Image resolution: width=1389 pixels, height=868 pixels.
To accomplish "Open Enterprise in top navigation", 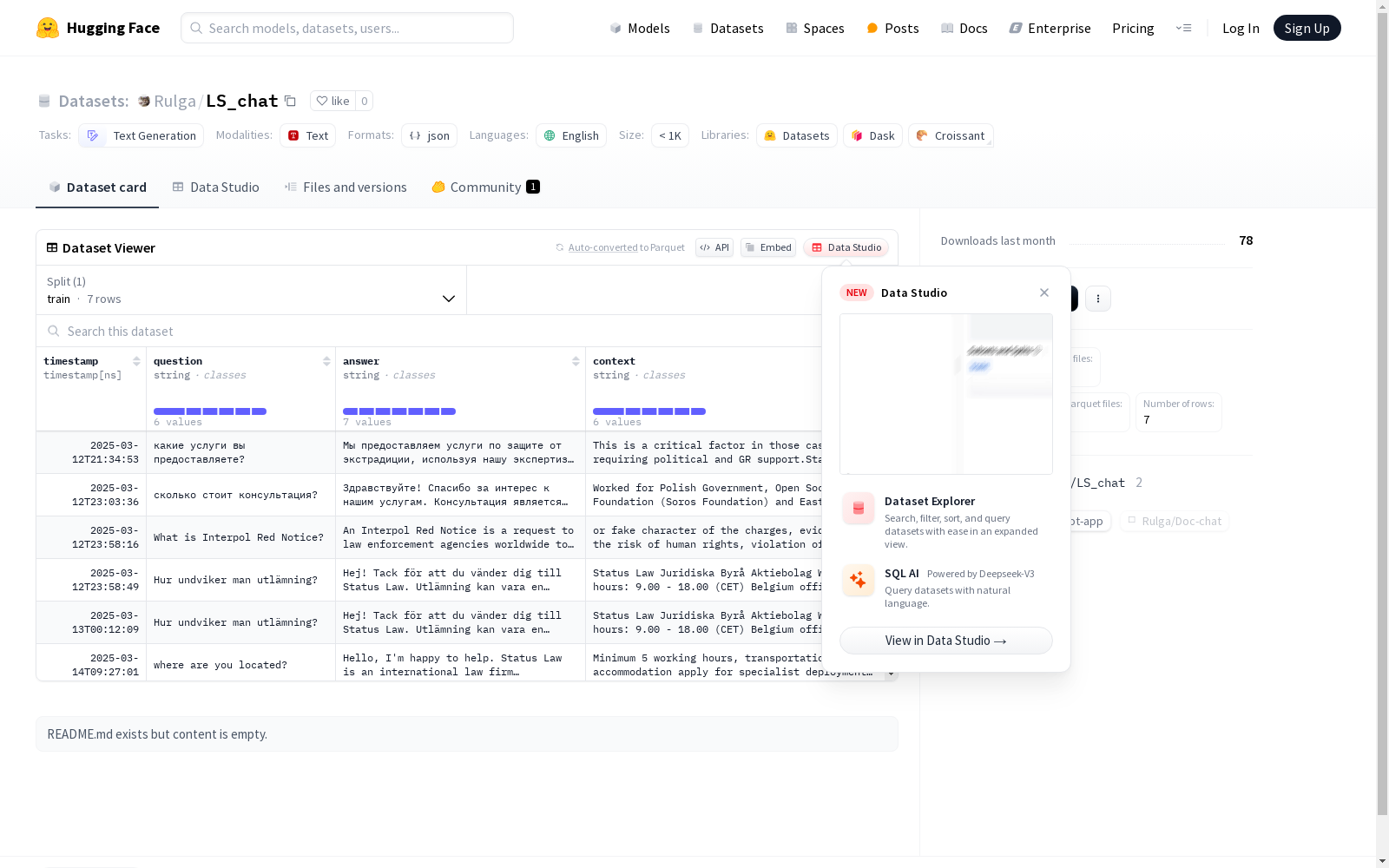I will pos(1050,28).
